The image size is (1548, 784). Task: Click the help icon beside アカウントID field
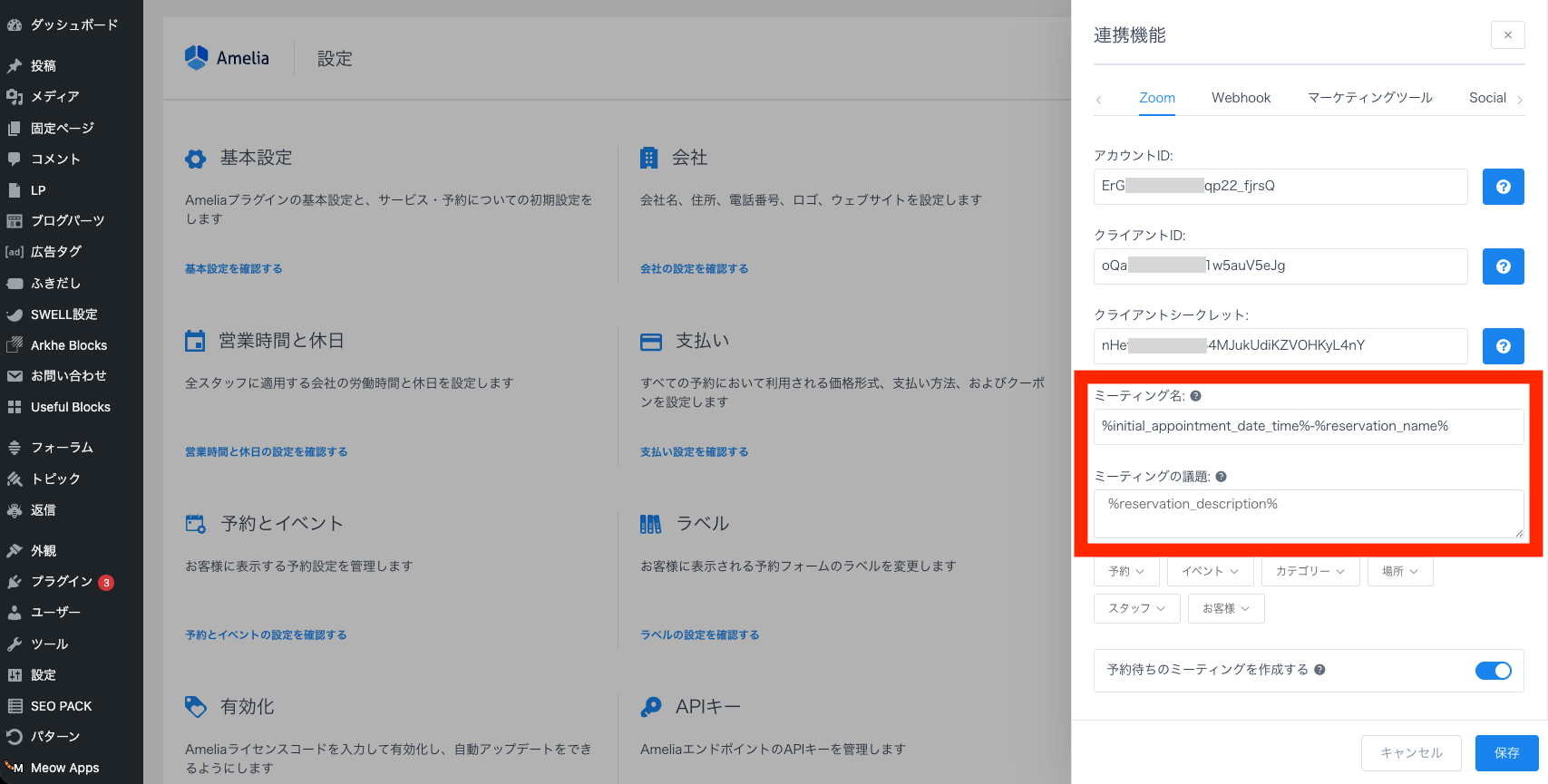pyautogui.click(x=1503, y=187)
